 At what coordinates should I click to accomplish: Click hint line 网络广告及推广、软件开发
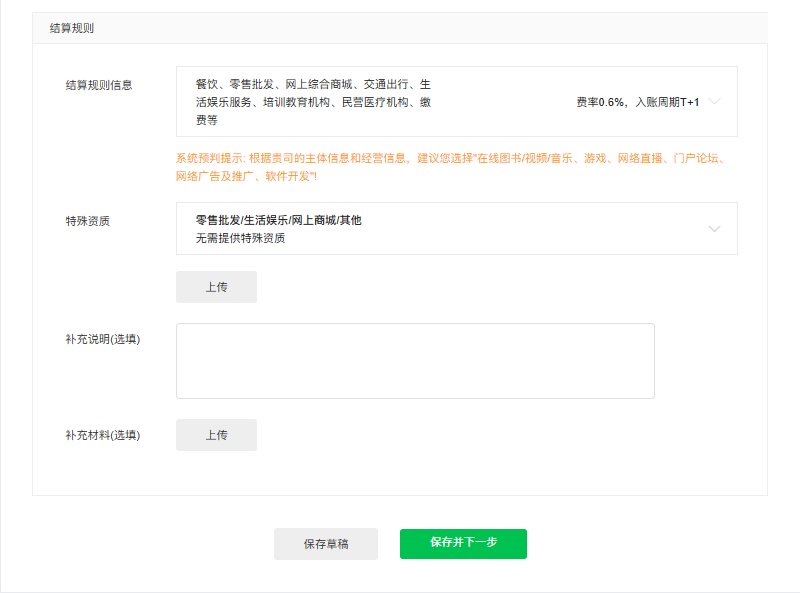coord(246,176)
